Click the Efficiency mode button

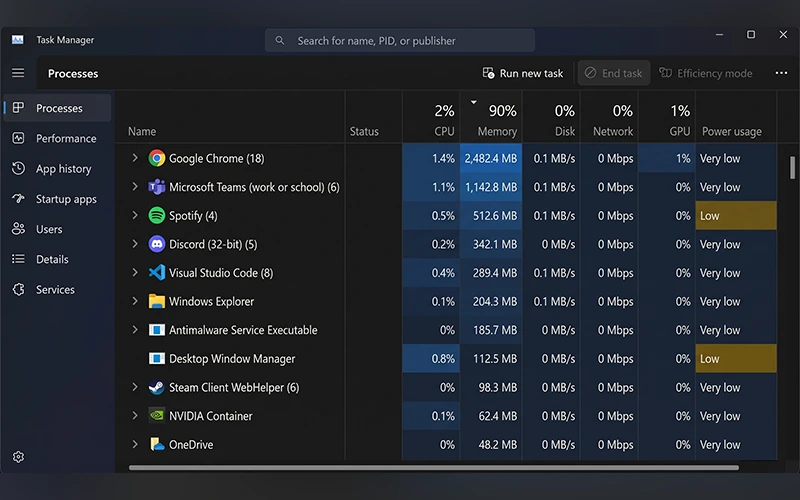coord(706,73)
